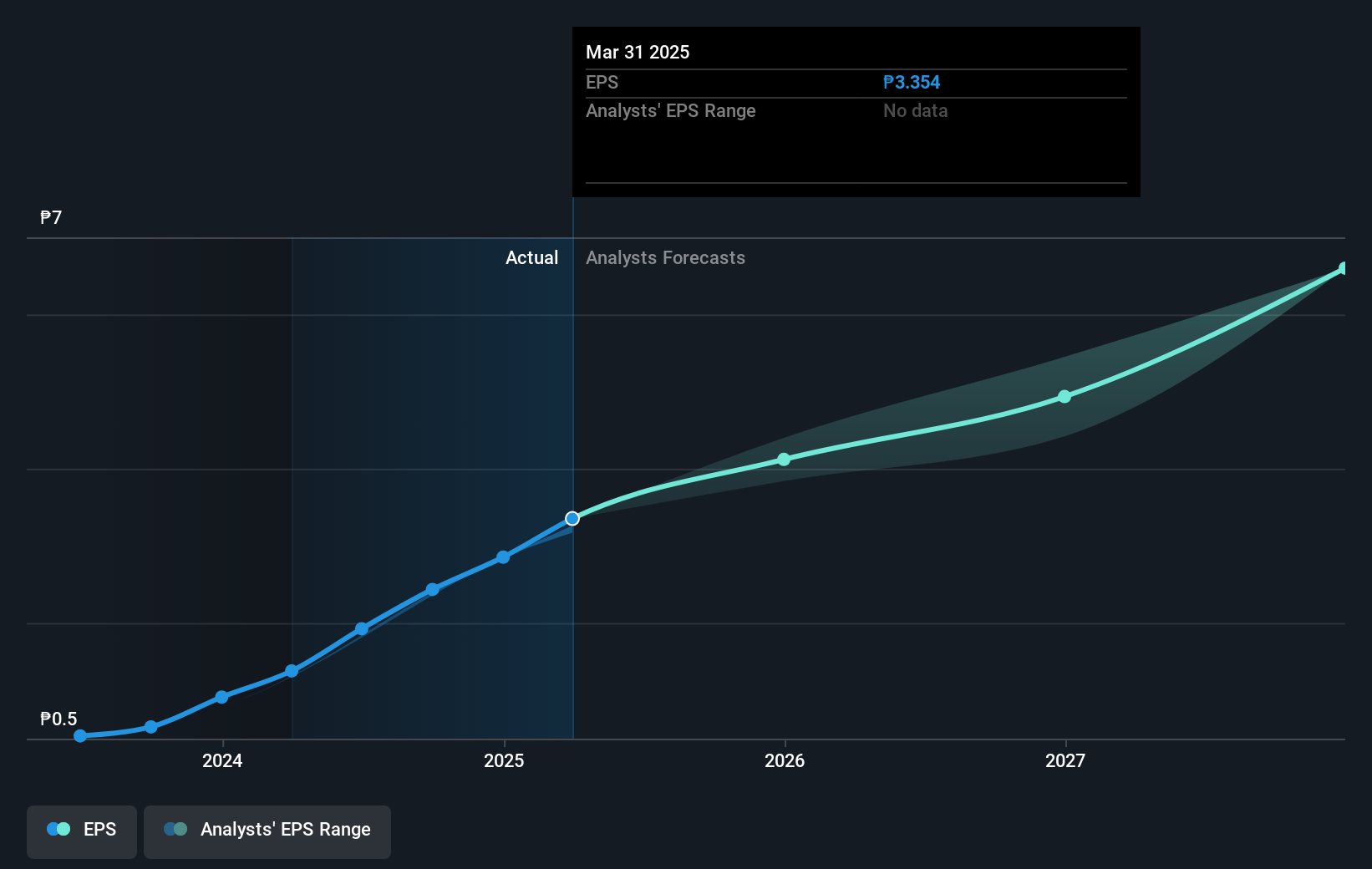Image resolution: width=1372 pixels, height=869 pixels.
Task: Toggle the EPS legend button
Action: (x=82, y=831)
